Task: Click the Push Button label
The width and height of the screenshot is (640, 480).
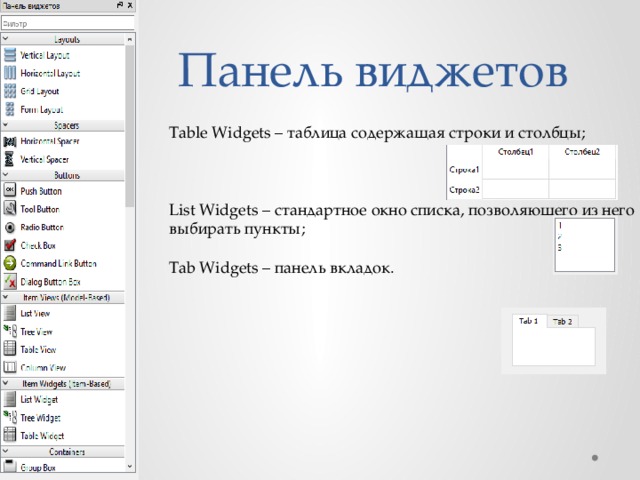Action: pyautogui.click(x=41, y=191)
